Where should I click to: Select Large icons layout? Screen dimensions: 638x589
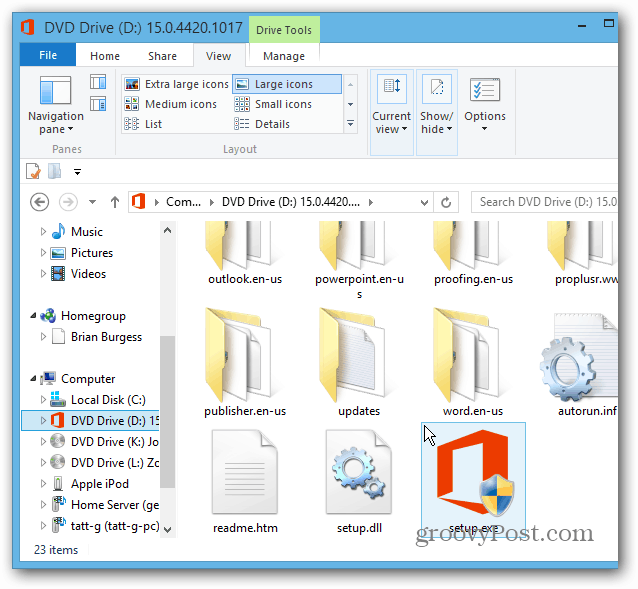287,84
